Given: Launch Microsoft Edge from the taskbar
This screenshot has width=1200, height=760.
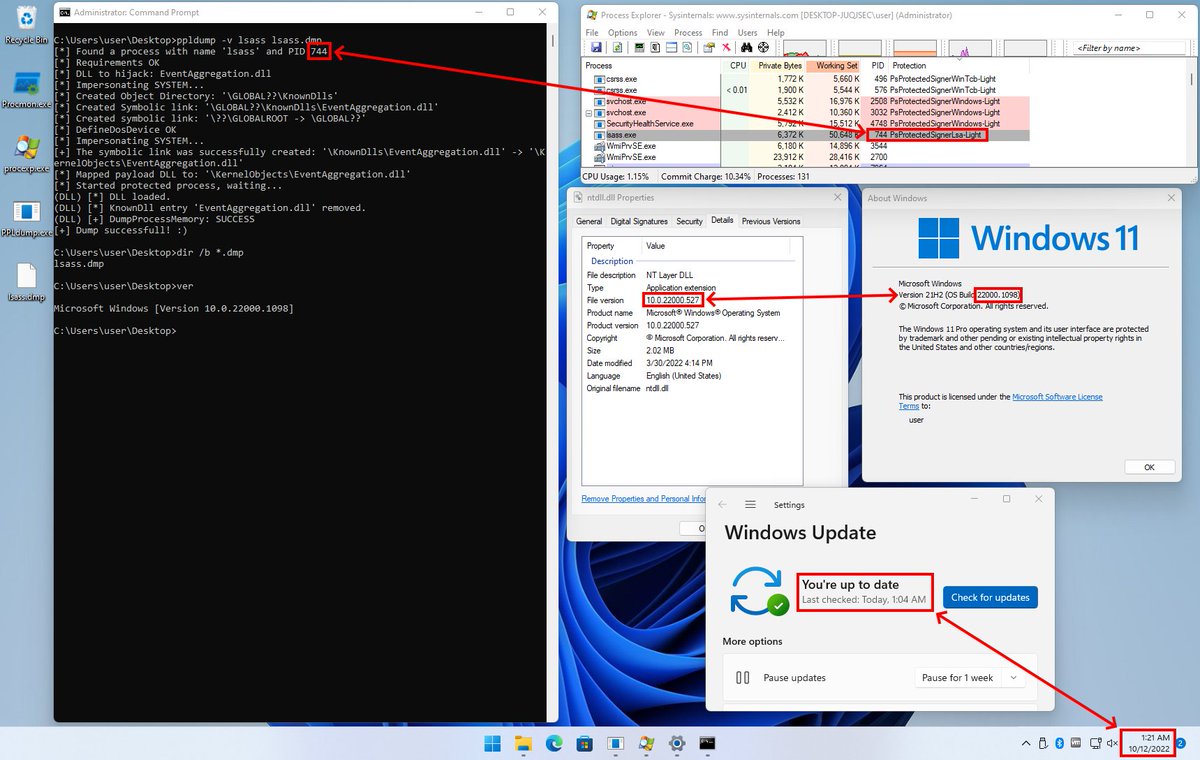Looking at the screenshot, I should click(x=554, y=743).
